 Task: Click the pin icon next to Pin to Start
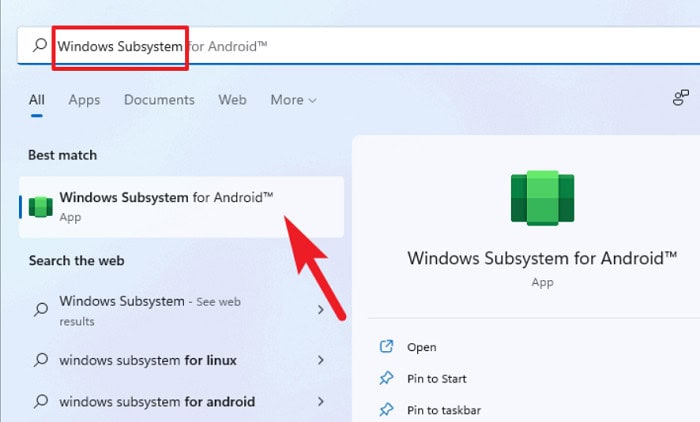coord(386,378)
